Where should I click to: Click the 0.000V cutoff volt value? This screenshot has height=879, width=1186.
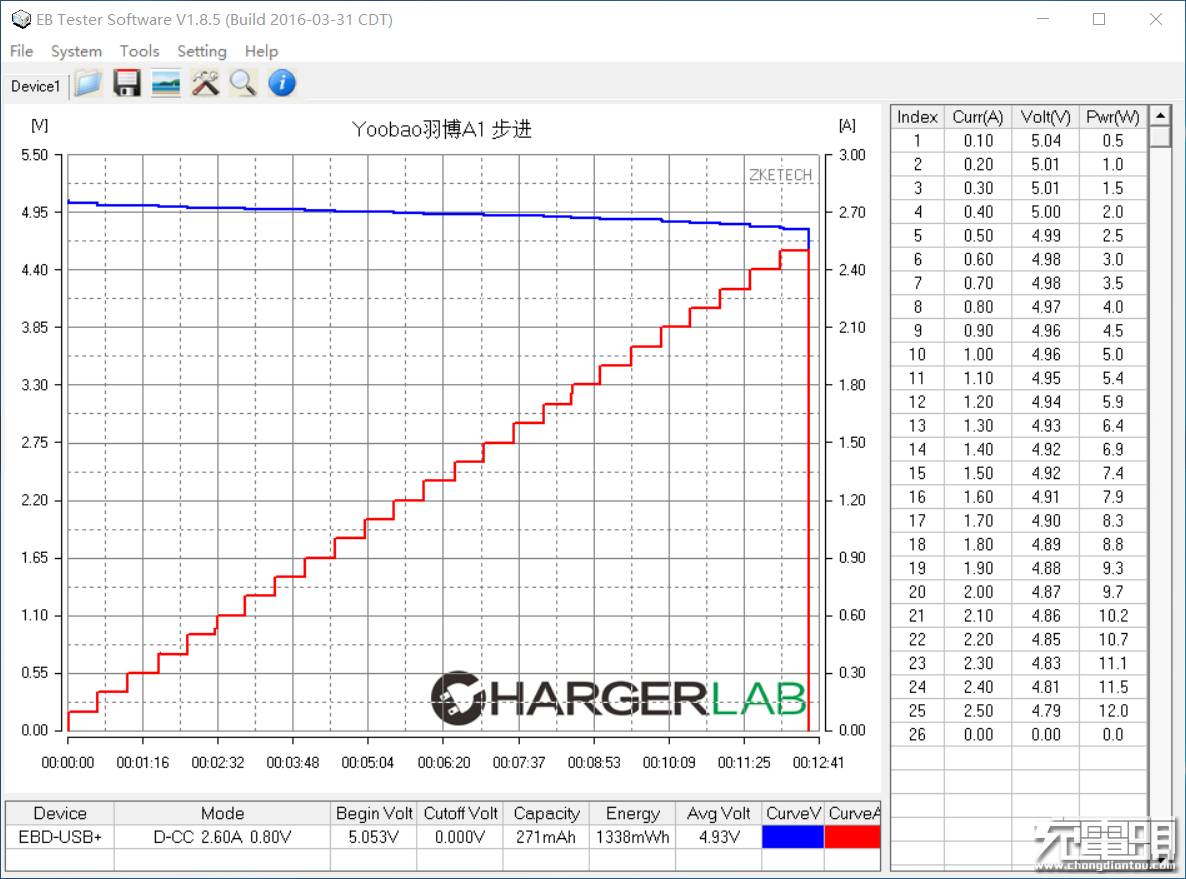click(460, 837)
